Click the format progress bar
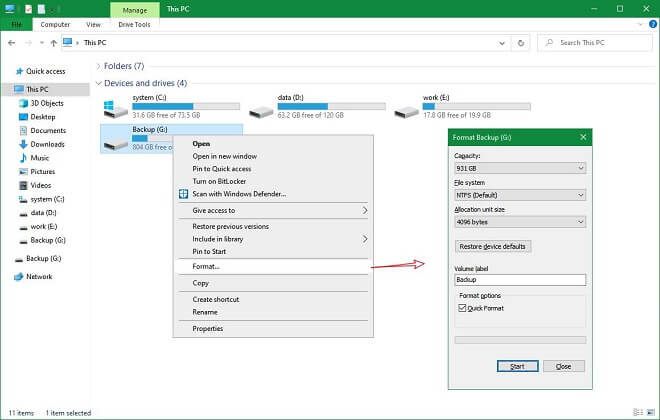Viewport: 660px width, 420px height. pos(520,340)
